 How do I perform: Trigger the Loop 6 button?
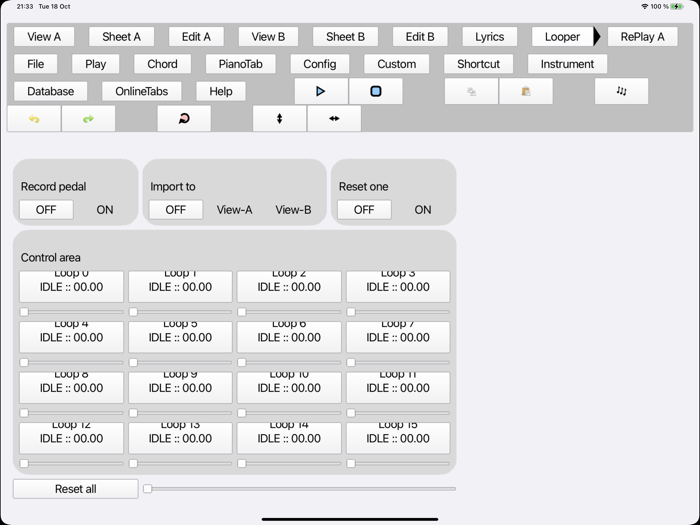pyautogui.click(x=289, y=337)
